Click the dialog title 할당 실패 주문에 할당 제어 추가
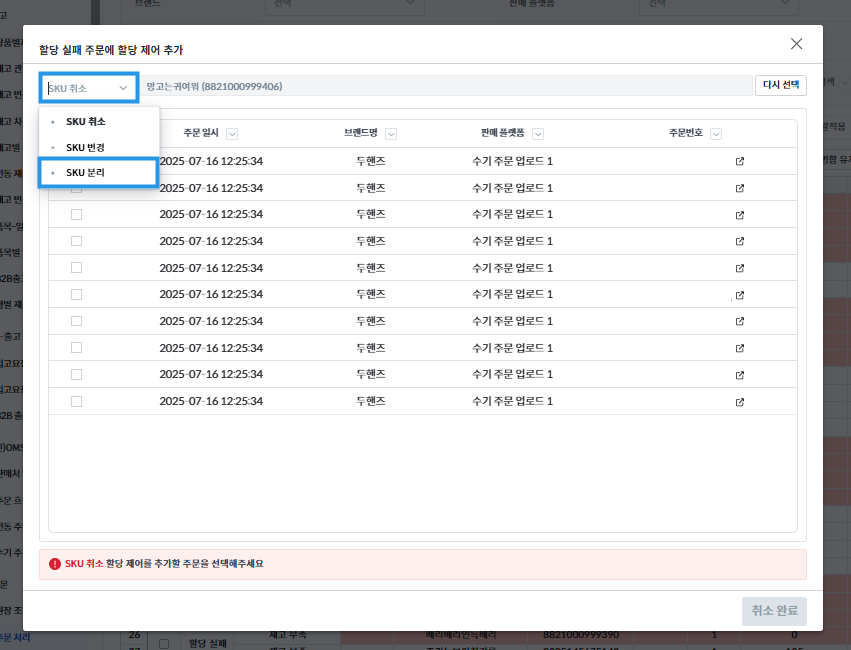851x650 pixels. tap(111, 50)
